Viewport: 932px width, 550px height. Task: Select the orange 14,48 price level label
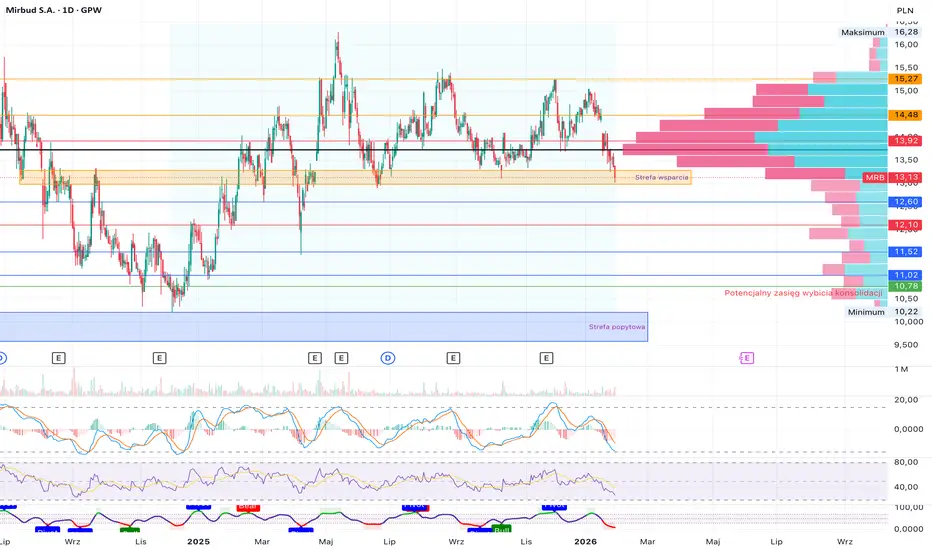(905, 115)
